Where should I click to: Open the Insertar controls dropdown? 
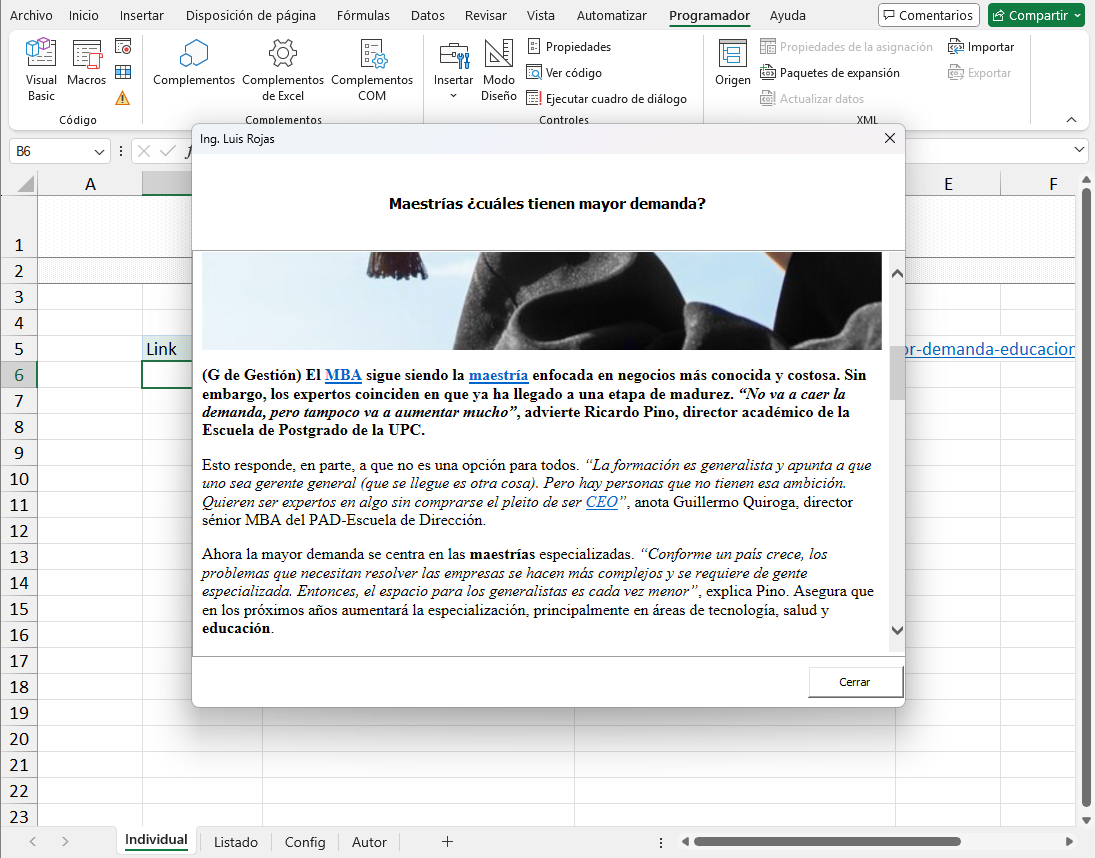453,71
